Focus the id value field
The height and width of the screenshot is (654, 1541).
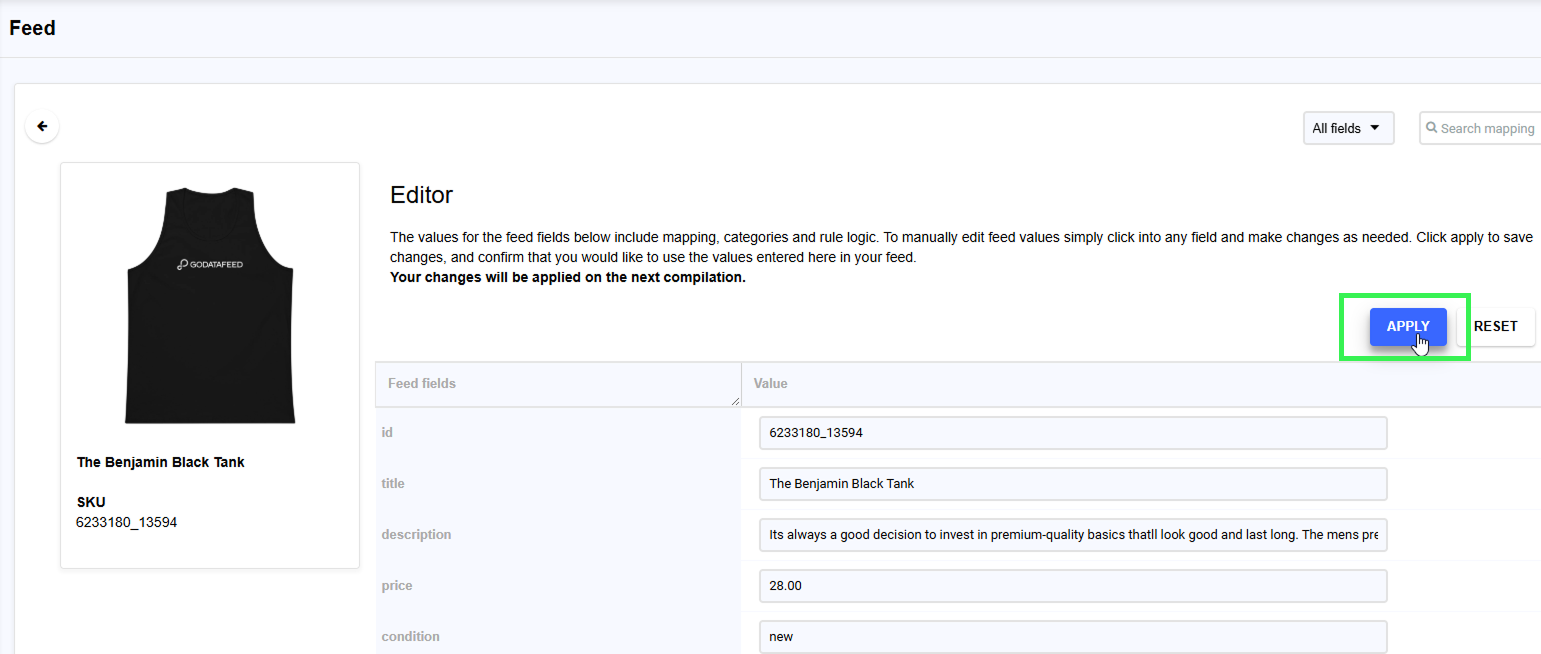(1072, 433)
